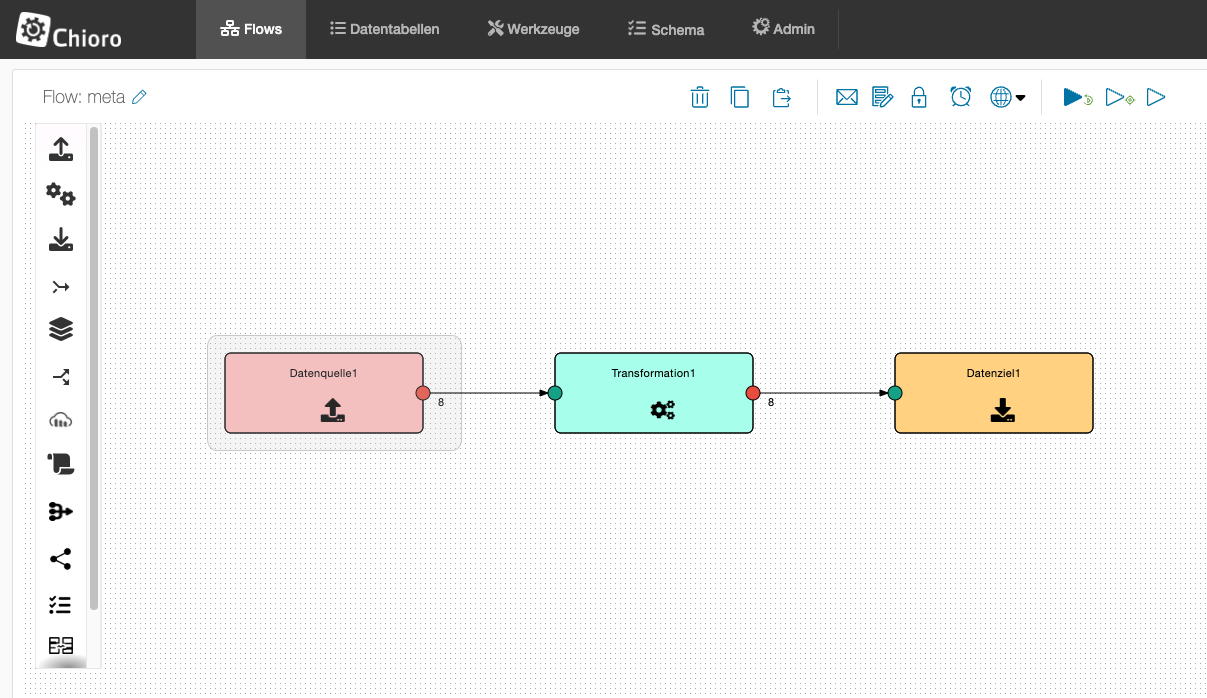
Task: Select the scroll script icon in palette
Action: [61, 464]
